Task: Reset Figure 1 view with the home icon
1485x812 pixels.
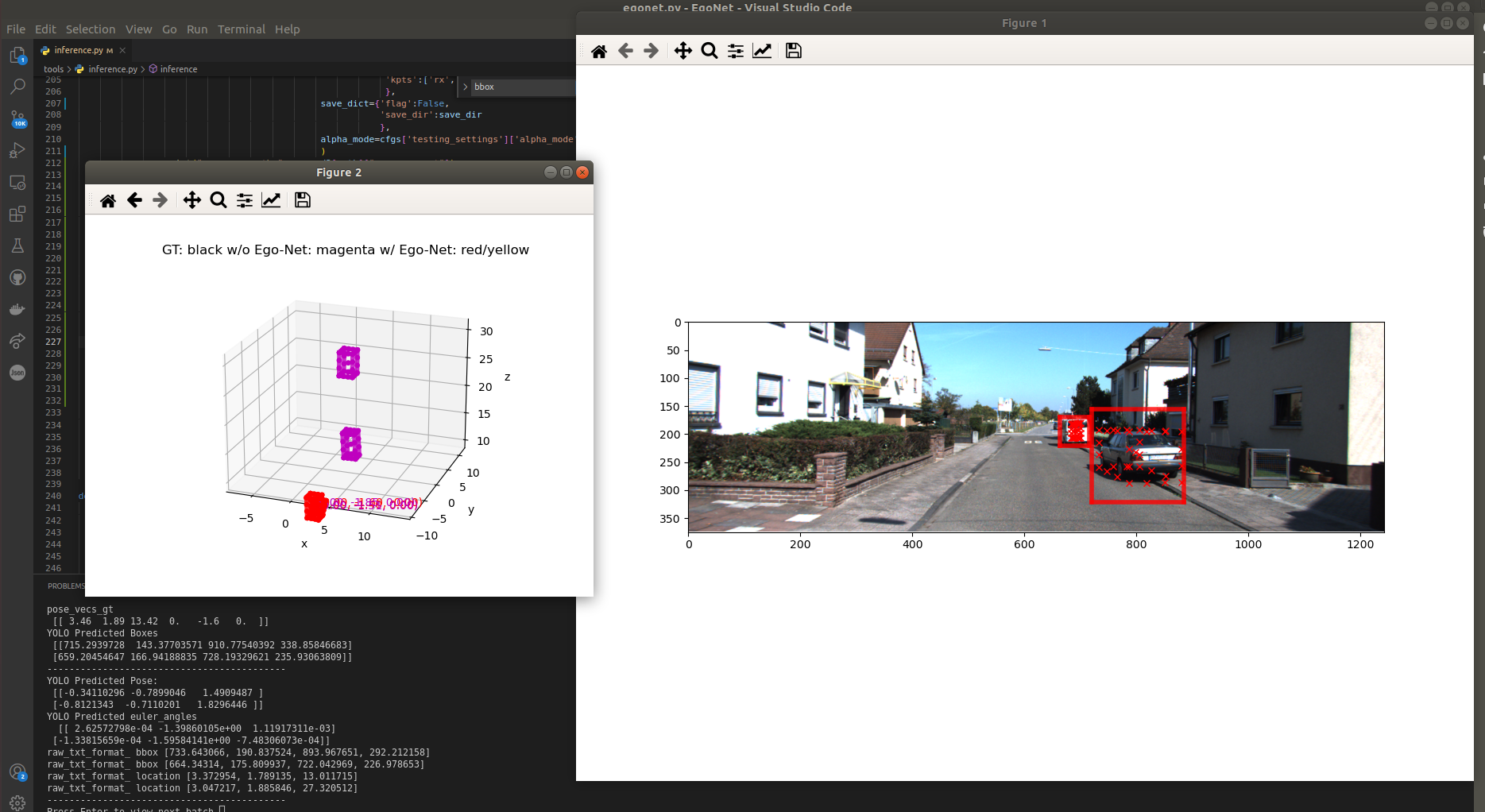Action: pos(599,50)
